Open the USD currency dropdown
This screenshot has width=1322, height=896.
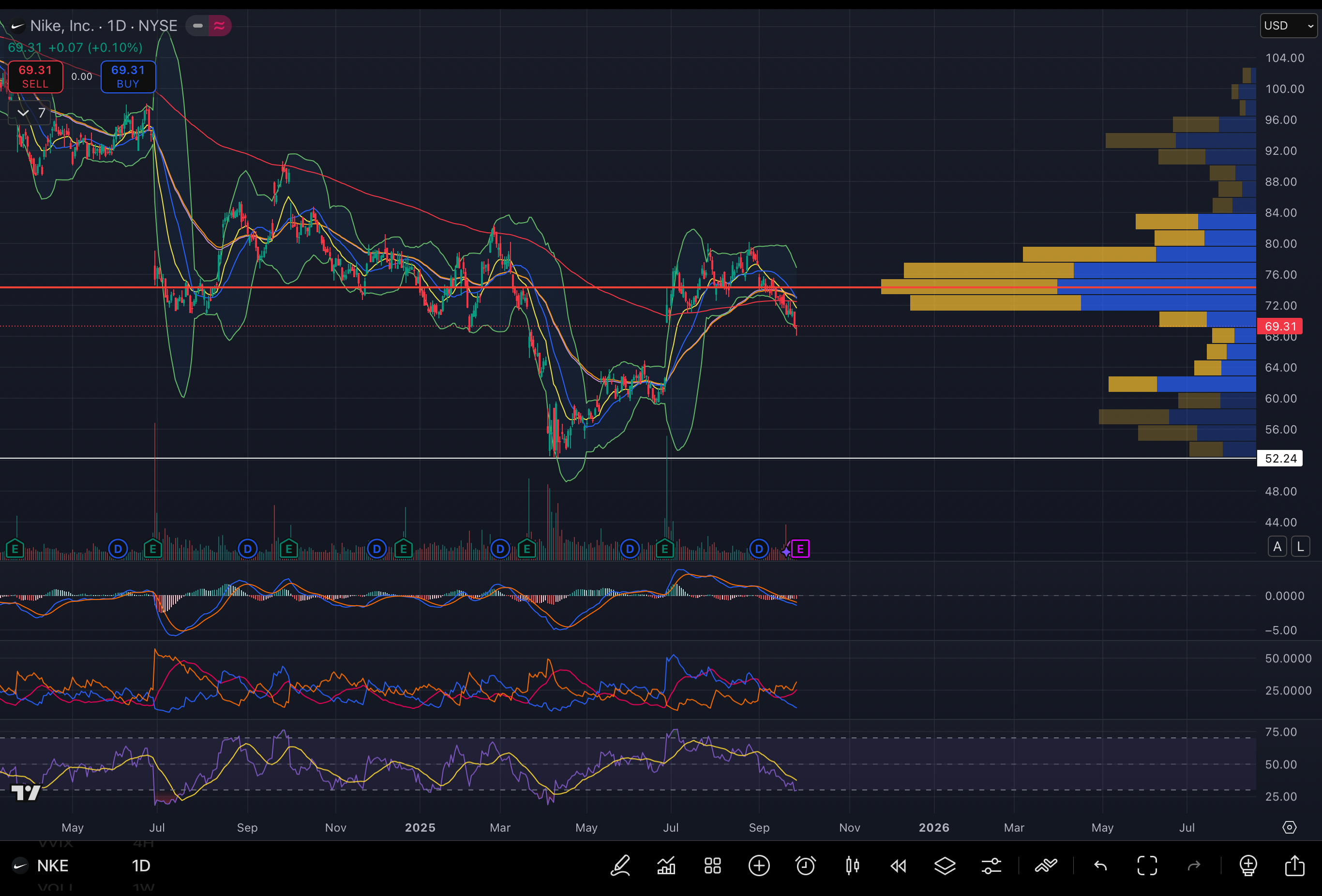coord(1288,26)
